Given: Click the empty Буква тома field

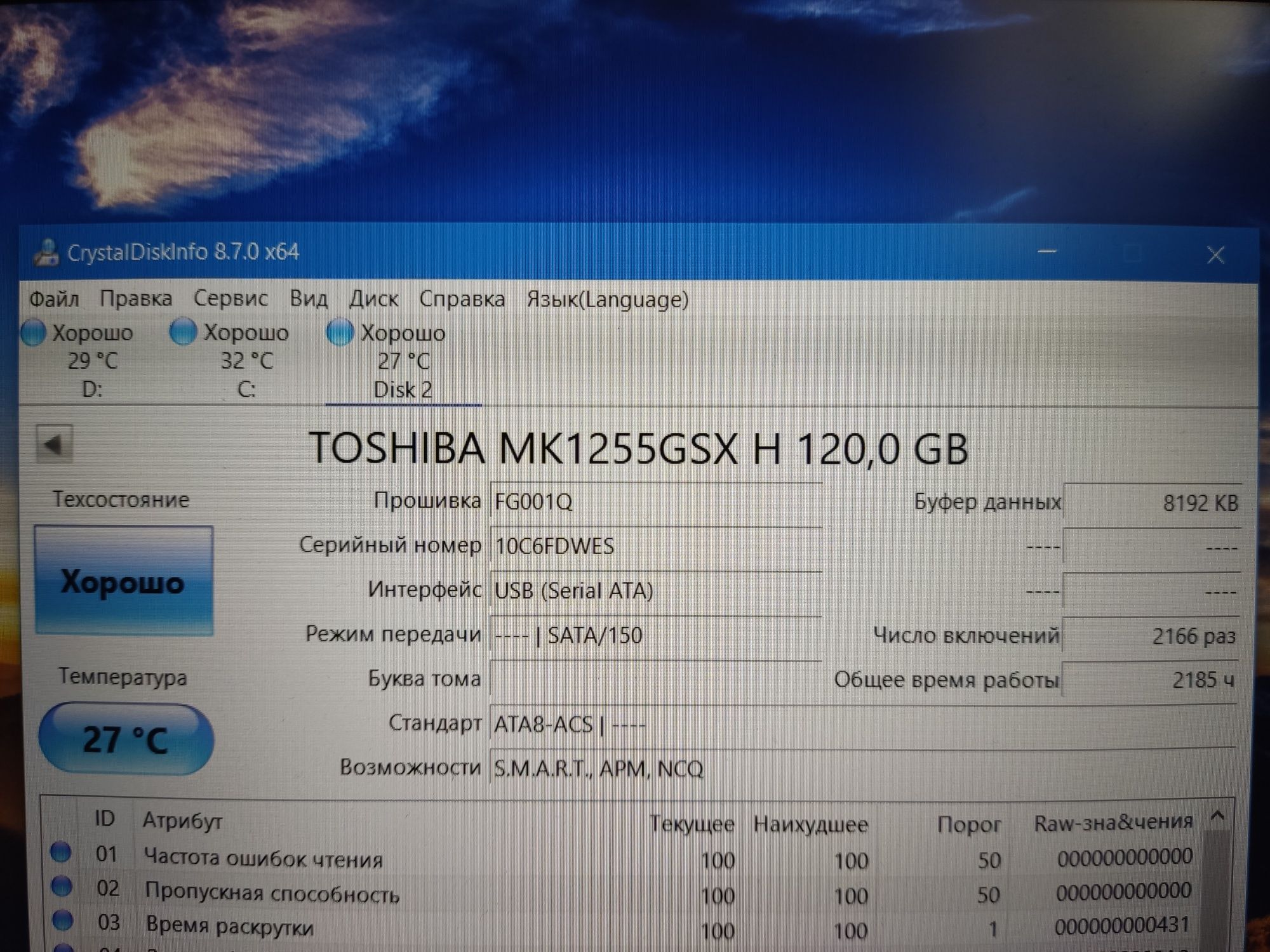Looking at the screenshot, I should point(656,680).
